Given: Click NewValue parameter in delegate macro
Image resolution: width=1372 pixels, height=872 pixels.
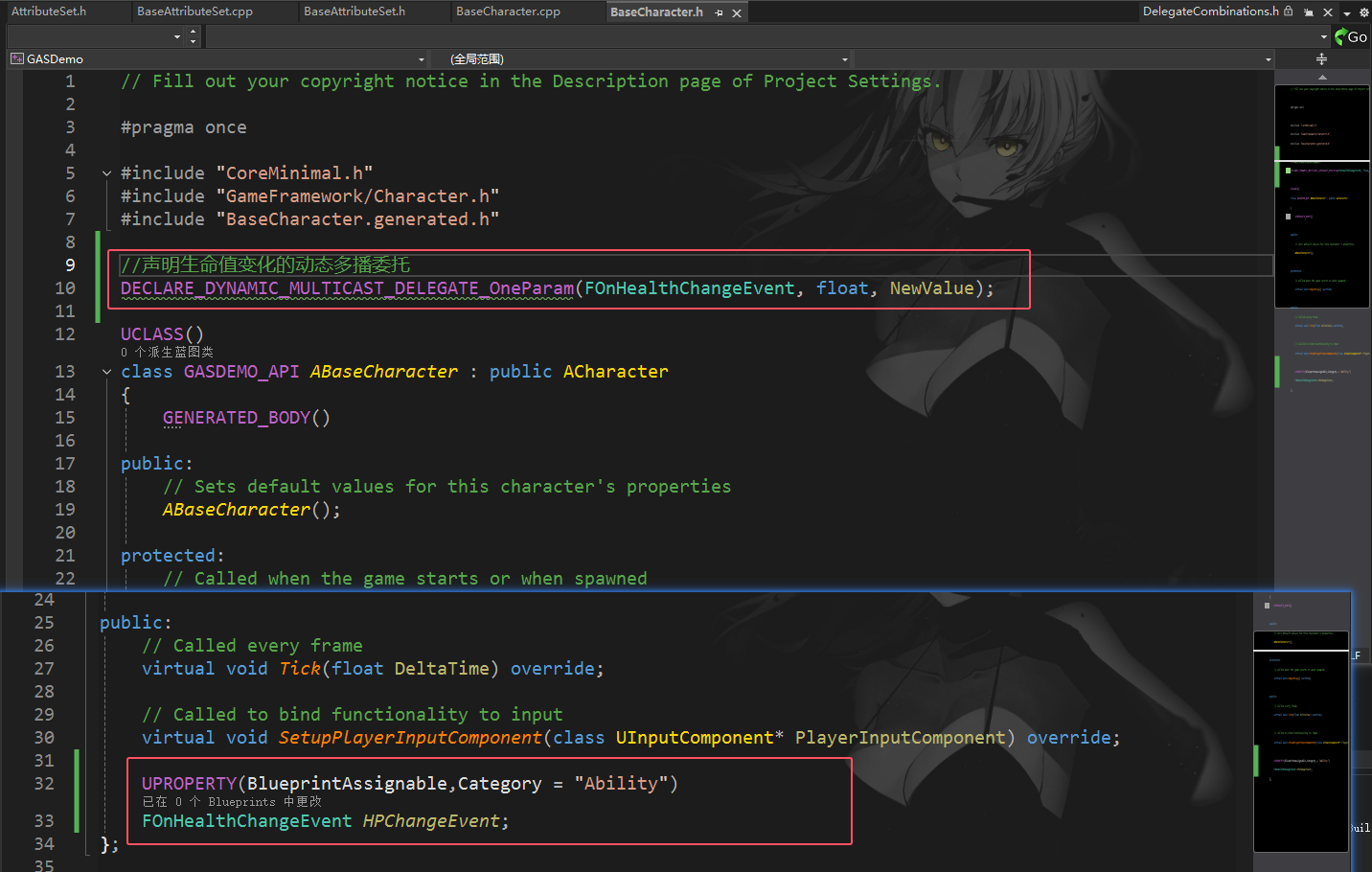Looking at the screenshot, I should (x=931, y=288).
